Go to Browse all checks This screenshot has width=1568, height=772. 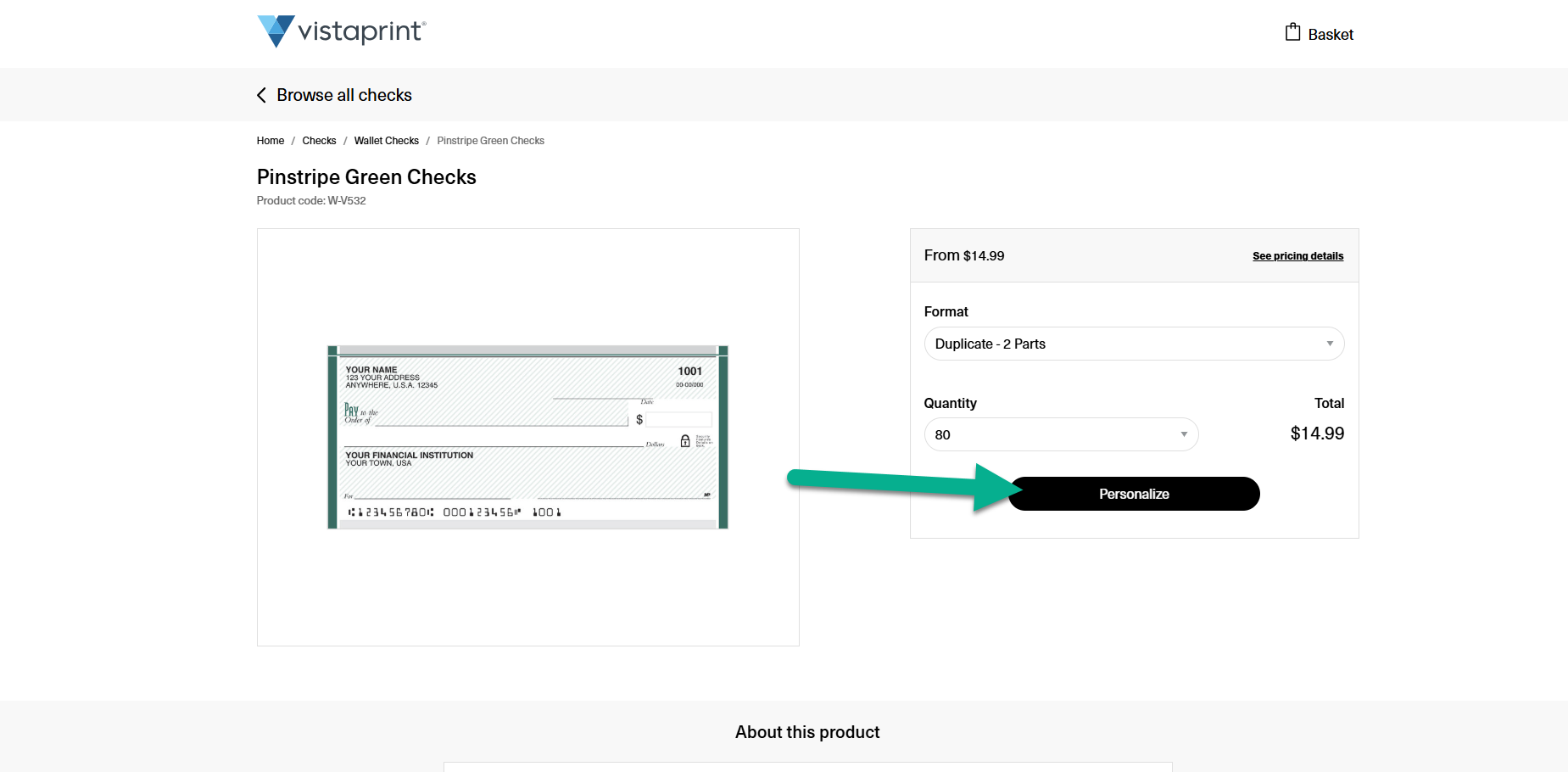click(344, 95)
